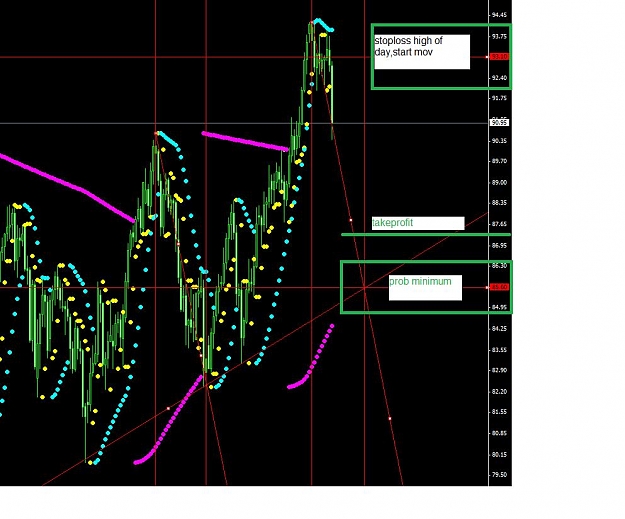The width and height of the screenshot is (625, 519).
Task: Select the 'stoploss high of day,start mov' text label
Action: coord(409,46)
